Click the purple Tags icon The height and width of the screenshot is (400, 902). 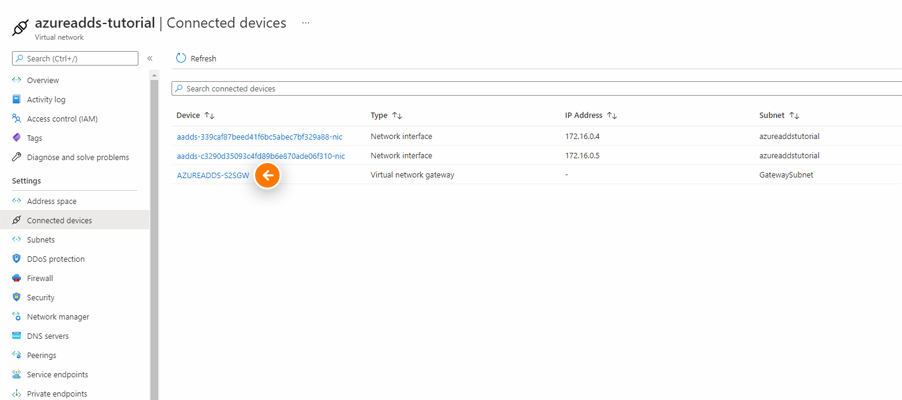pyautogui.click(x=17, y=138)
